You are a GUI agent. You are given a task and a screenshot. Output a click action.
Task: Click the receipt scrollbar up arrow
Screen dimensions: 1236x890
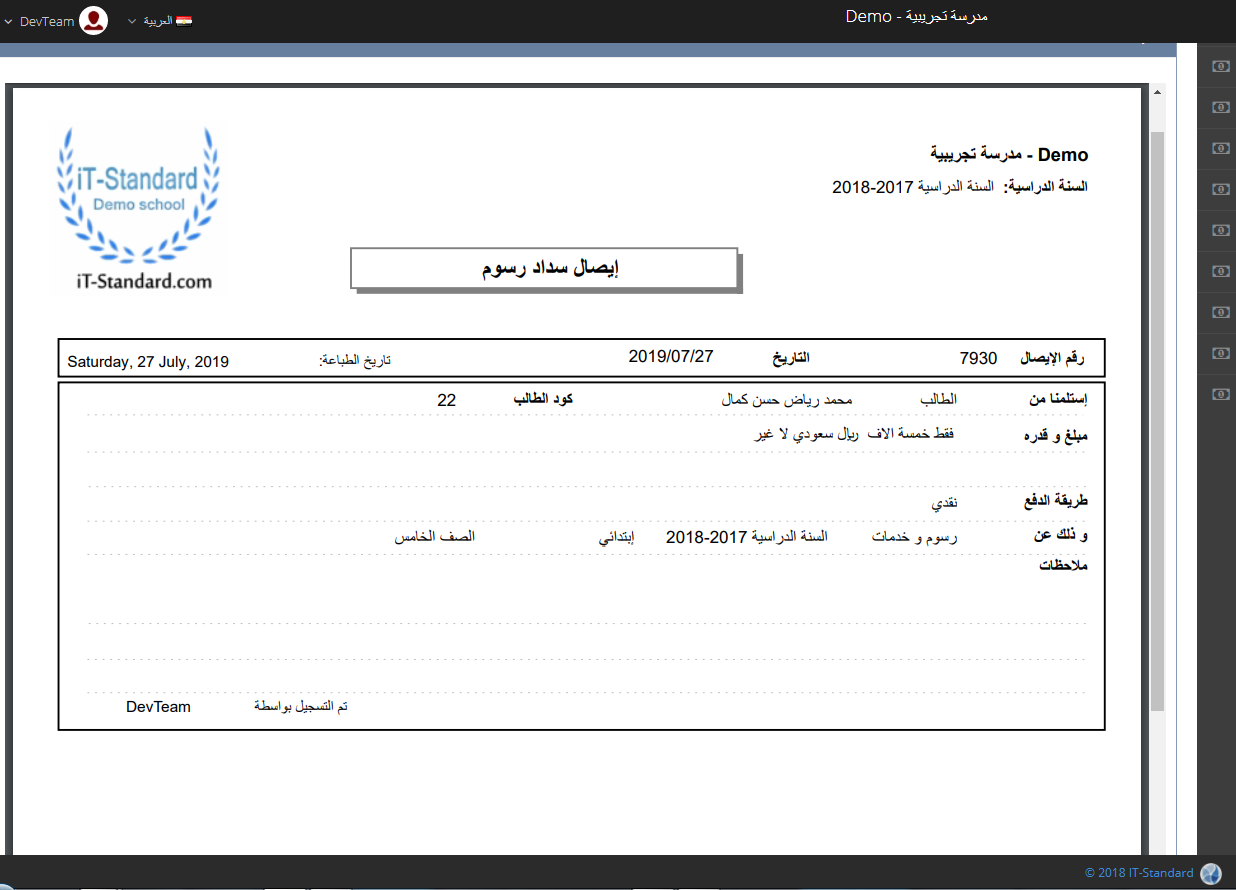[x=1158, y=92]
